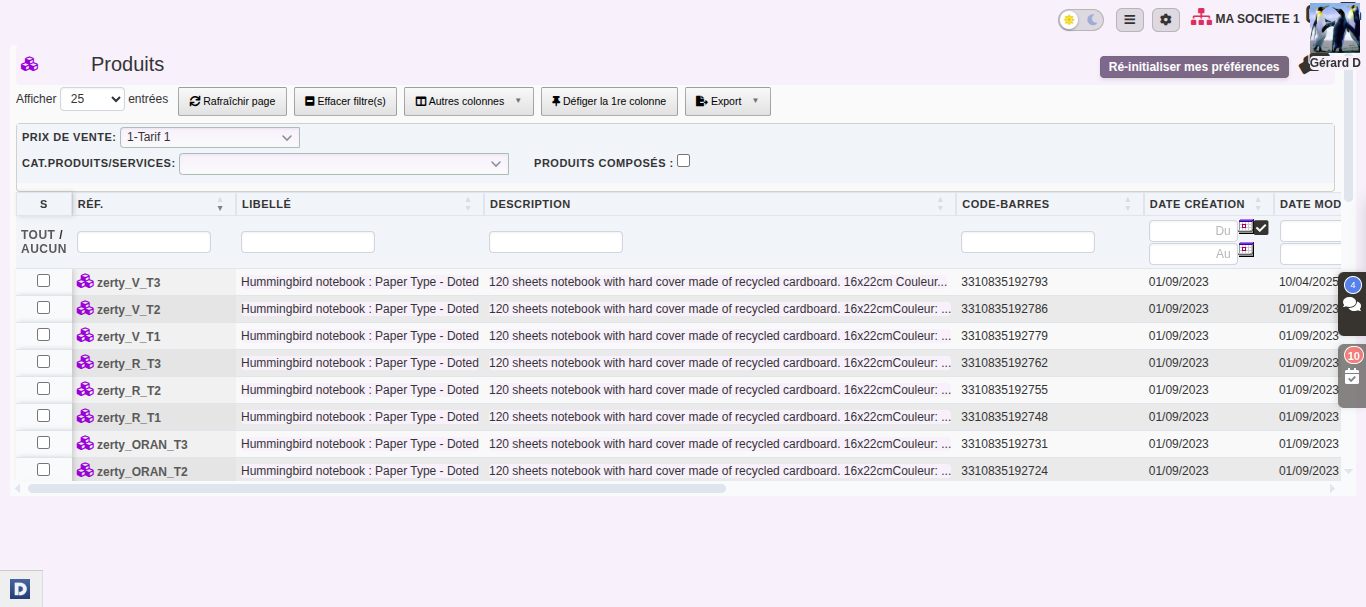Click the horizontal table scrollbar
The height and width of the screenshot is (607, 1366).
coord(376,489)
